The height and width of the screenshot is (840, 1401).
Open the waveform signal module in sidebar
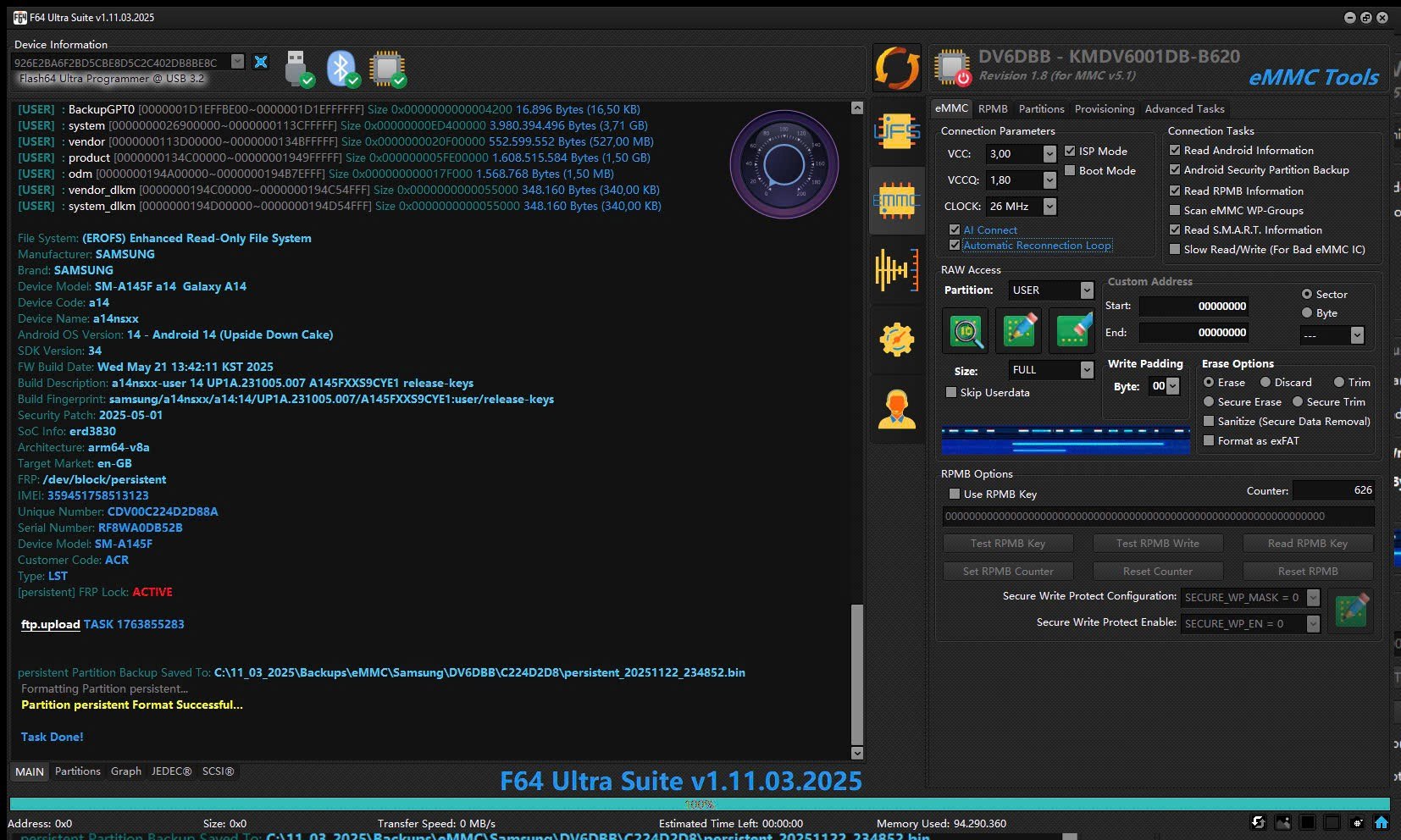[x=897, y=270]
